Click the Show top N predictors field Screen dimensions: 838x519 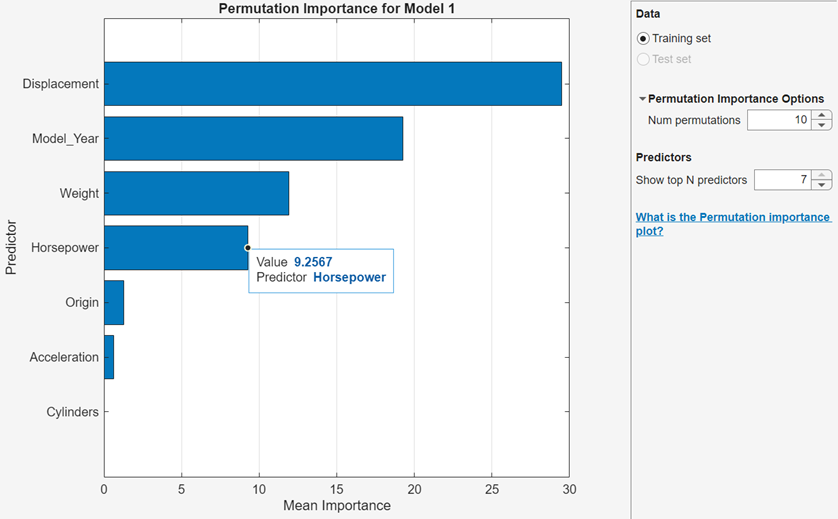(782, 180)
